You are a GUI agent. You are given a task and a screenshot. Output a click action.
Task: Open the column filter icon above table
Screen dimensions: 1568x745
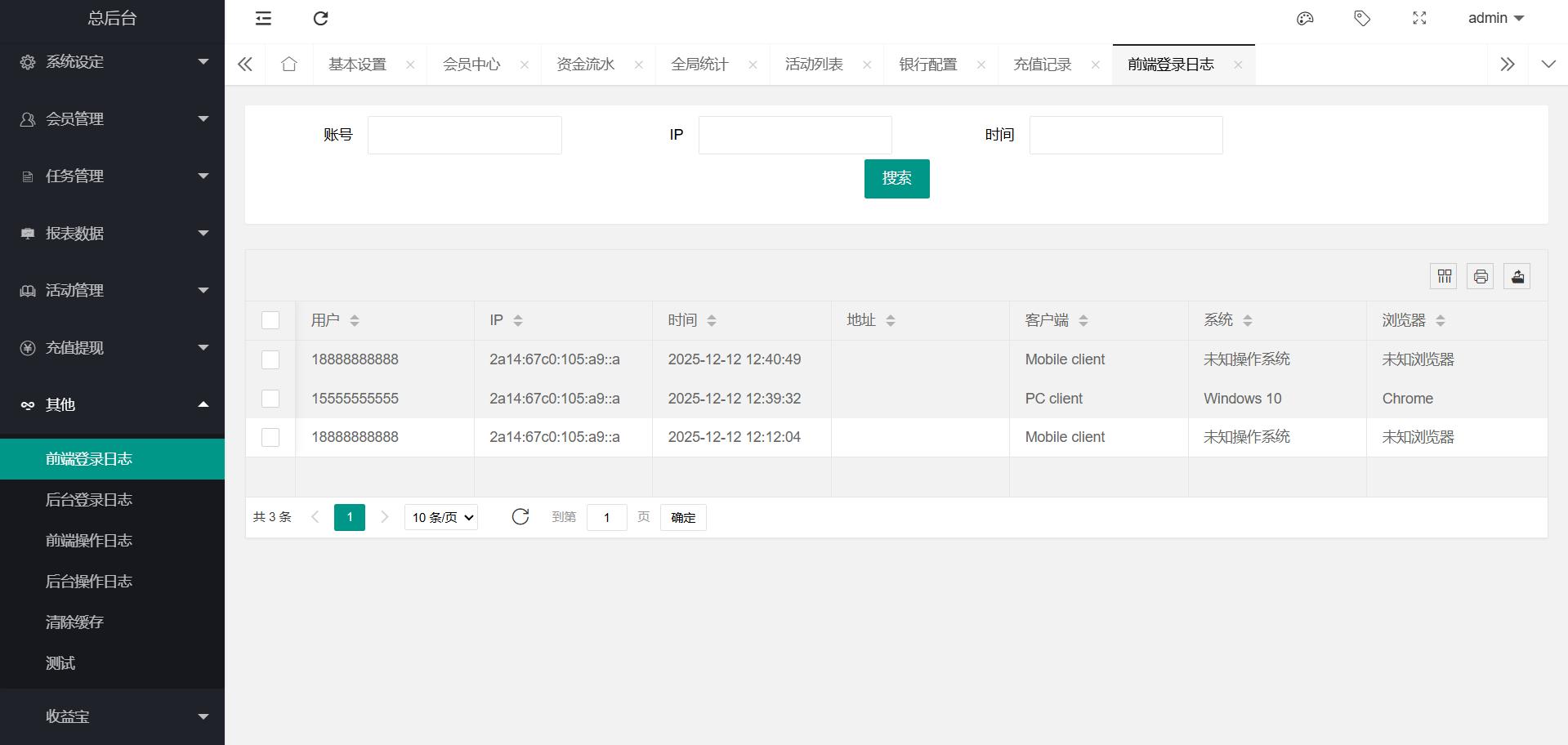[1444, 276]
